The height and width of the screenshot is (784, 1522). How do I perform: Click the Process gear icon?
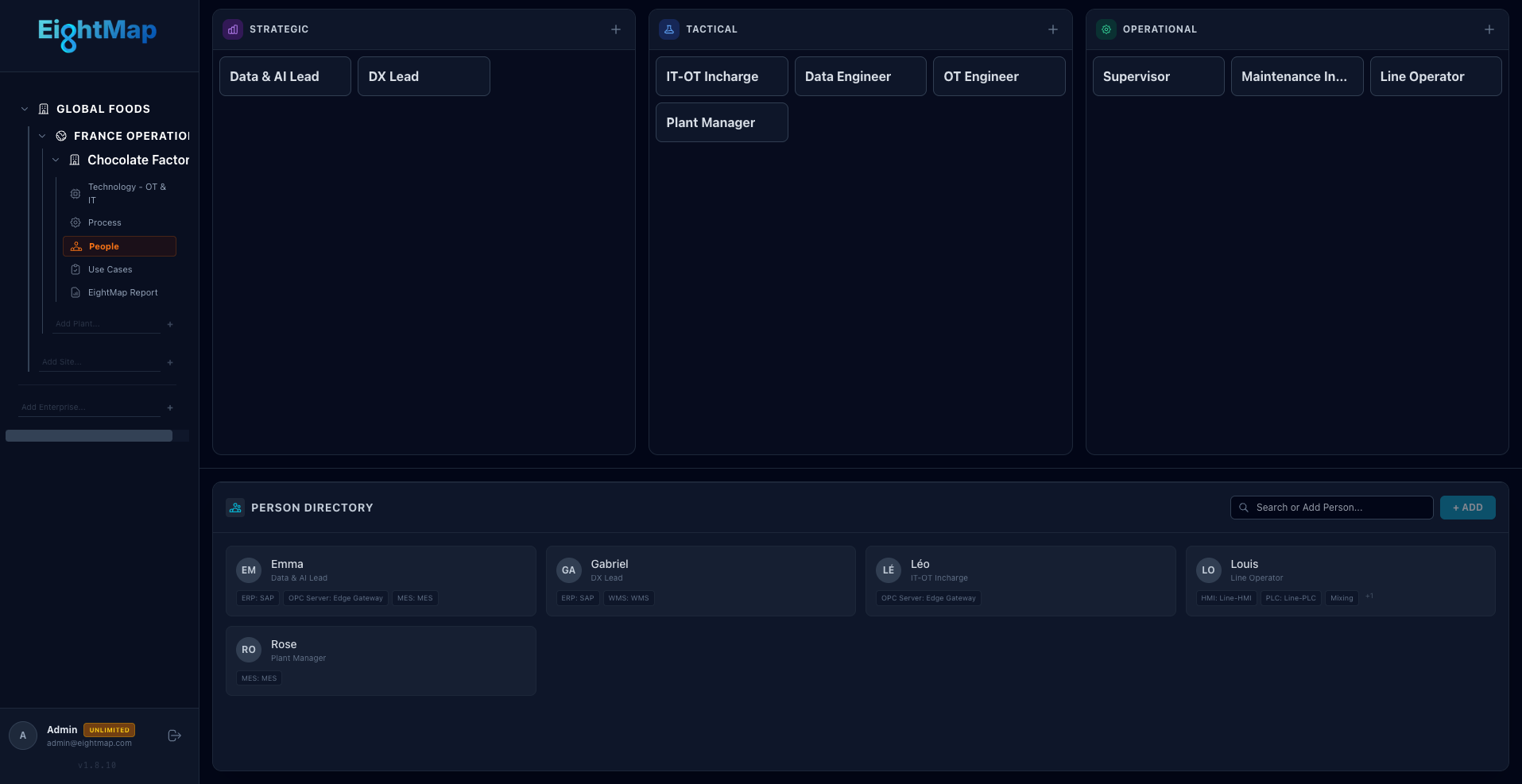tap(75, 222)
